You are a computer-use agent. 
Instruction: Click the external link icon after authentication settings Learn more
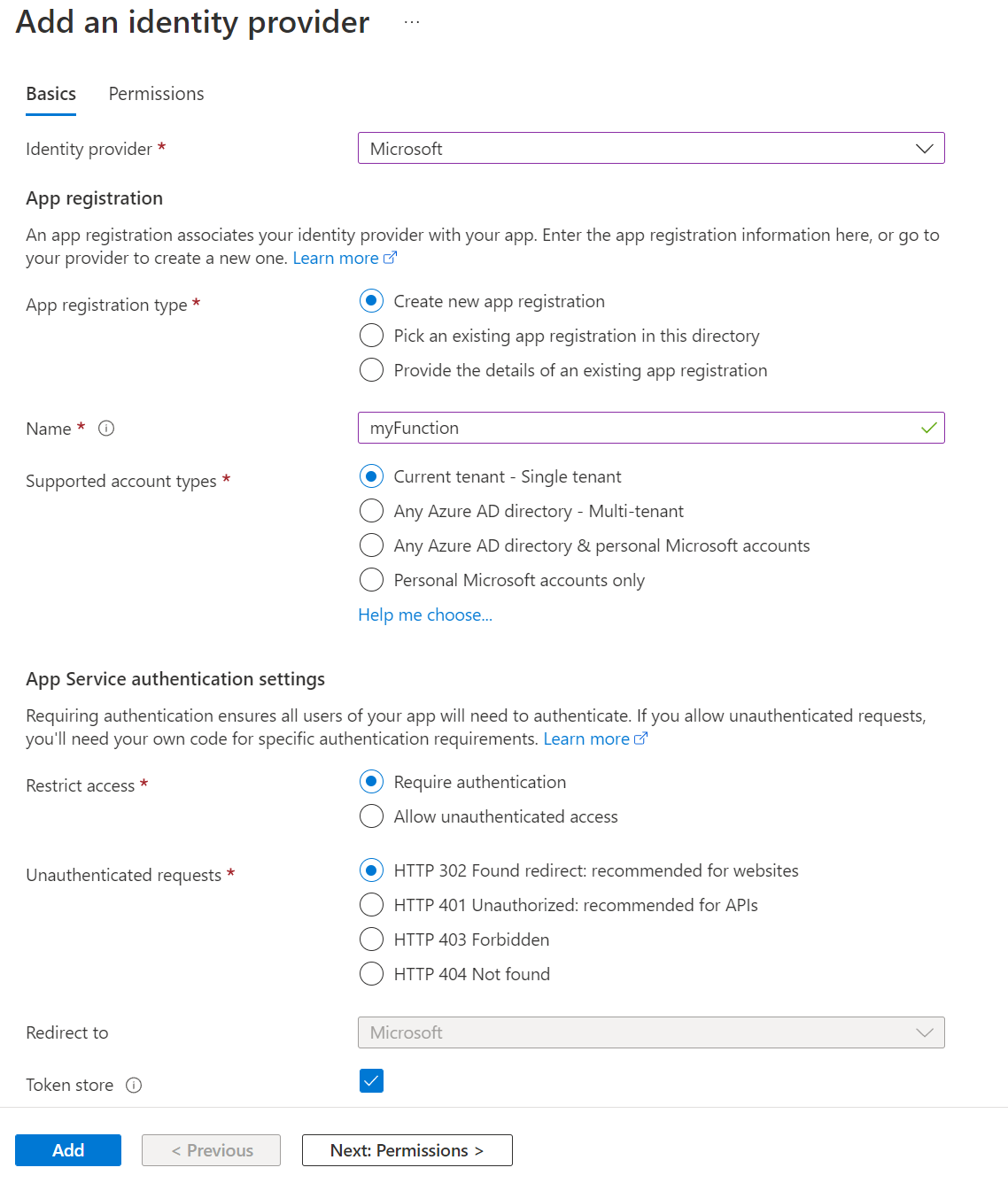coord(641,738)
